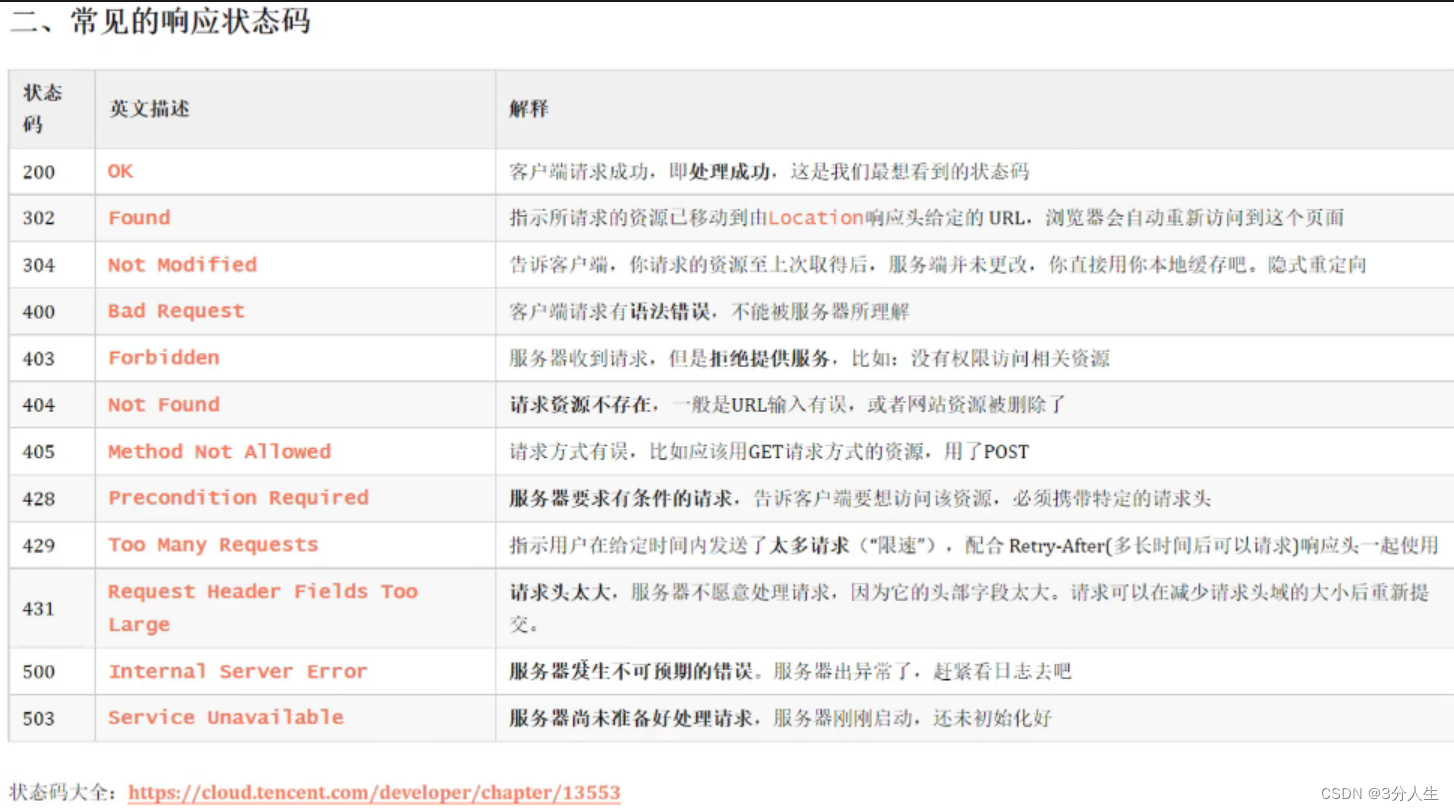Click the explanation starting 请求方式有误

click(768, 452)
